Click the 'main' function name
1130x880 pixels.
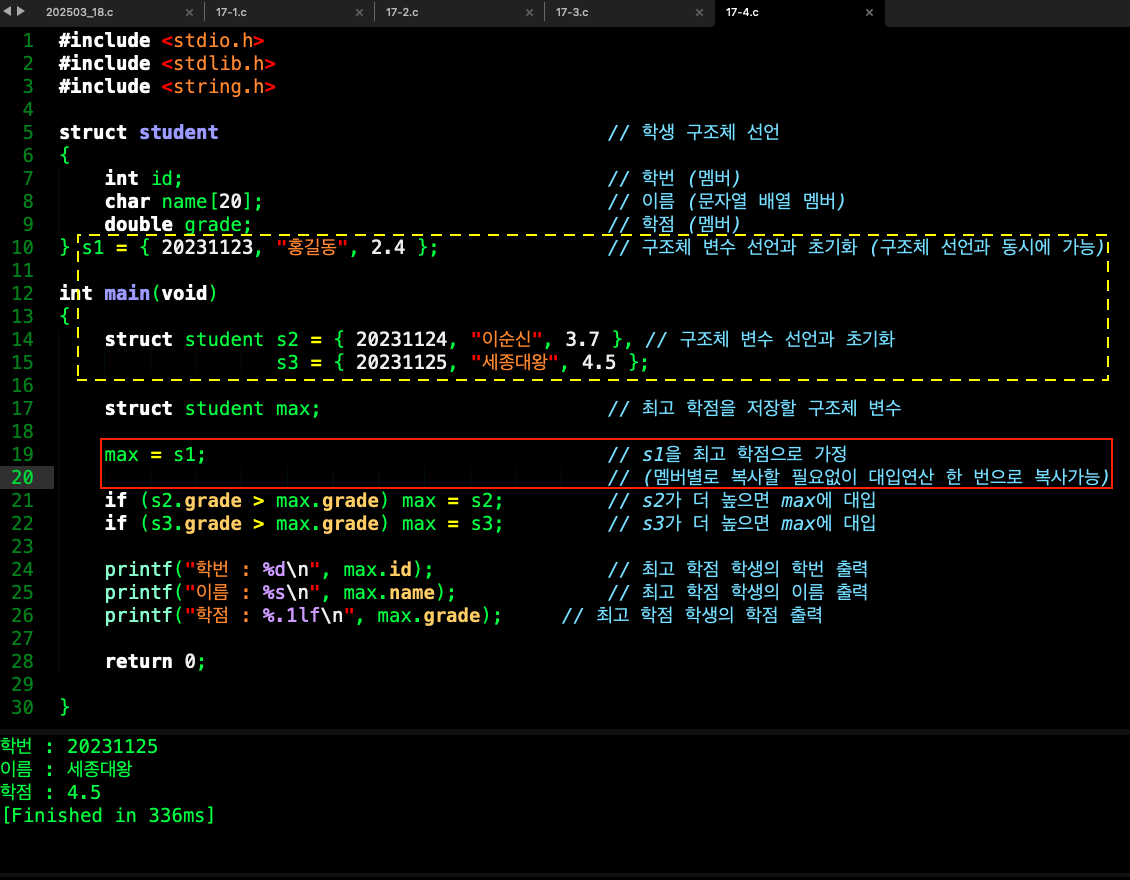pyautogui.click(x=127, y=293)
